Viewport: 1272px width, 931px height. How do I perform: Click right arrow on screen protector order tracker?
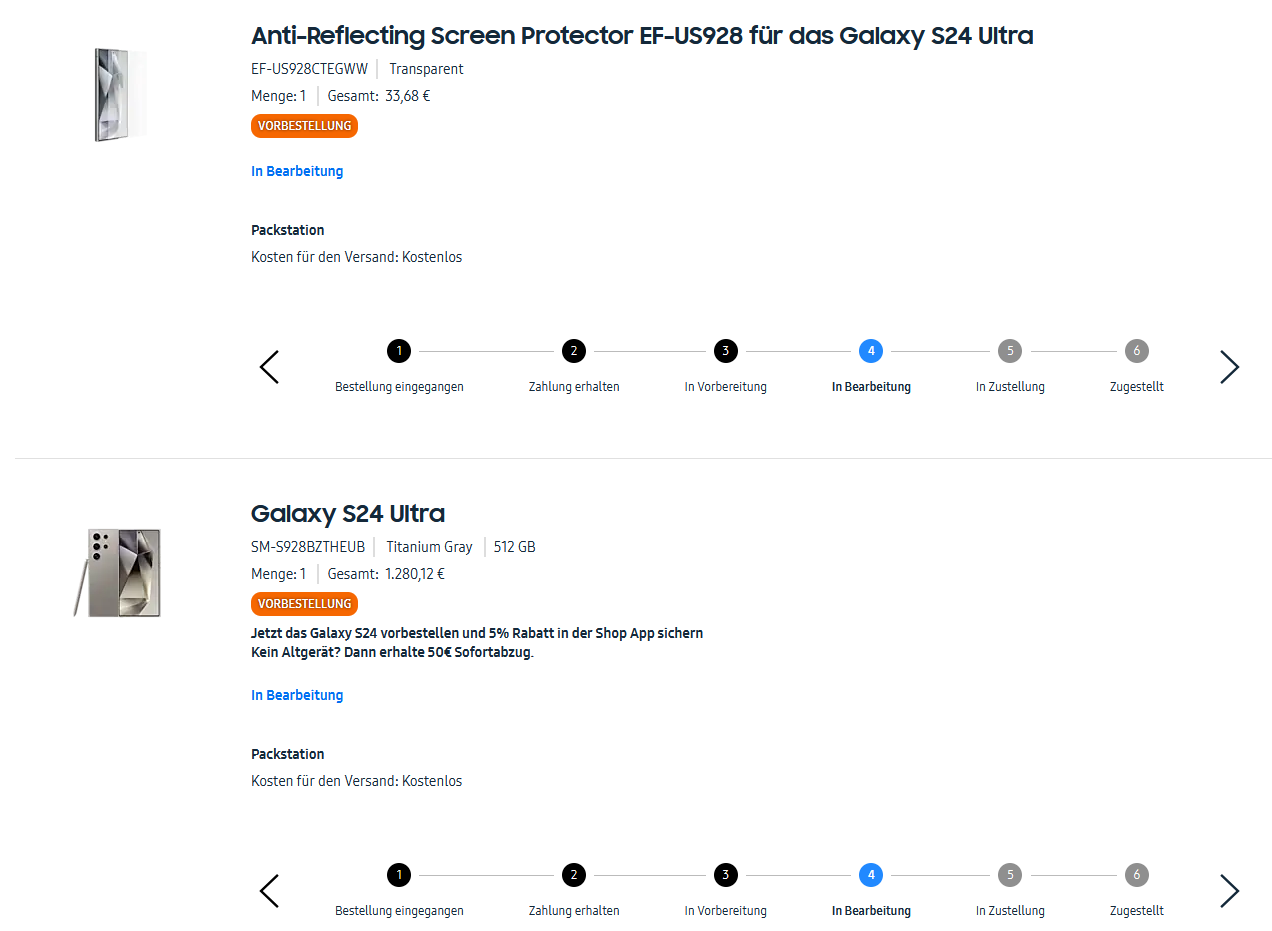click(1229, 367)
